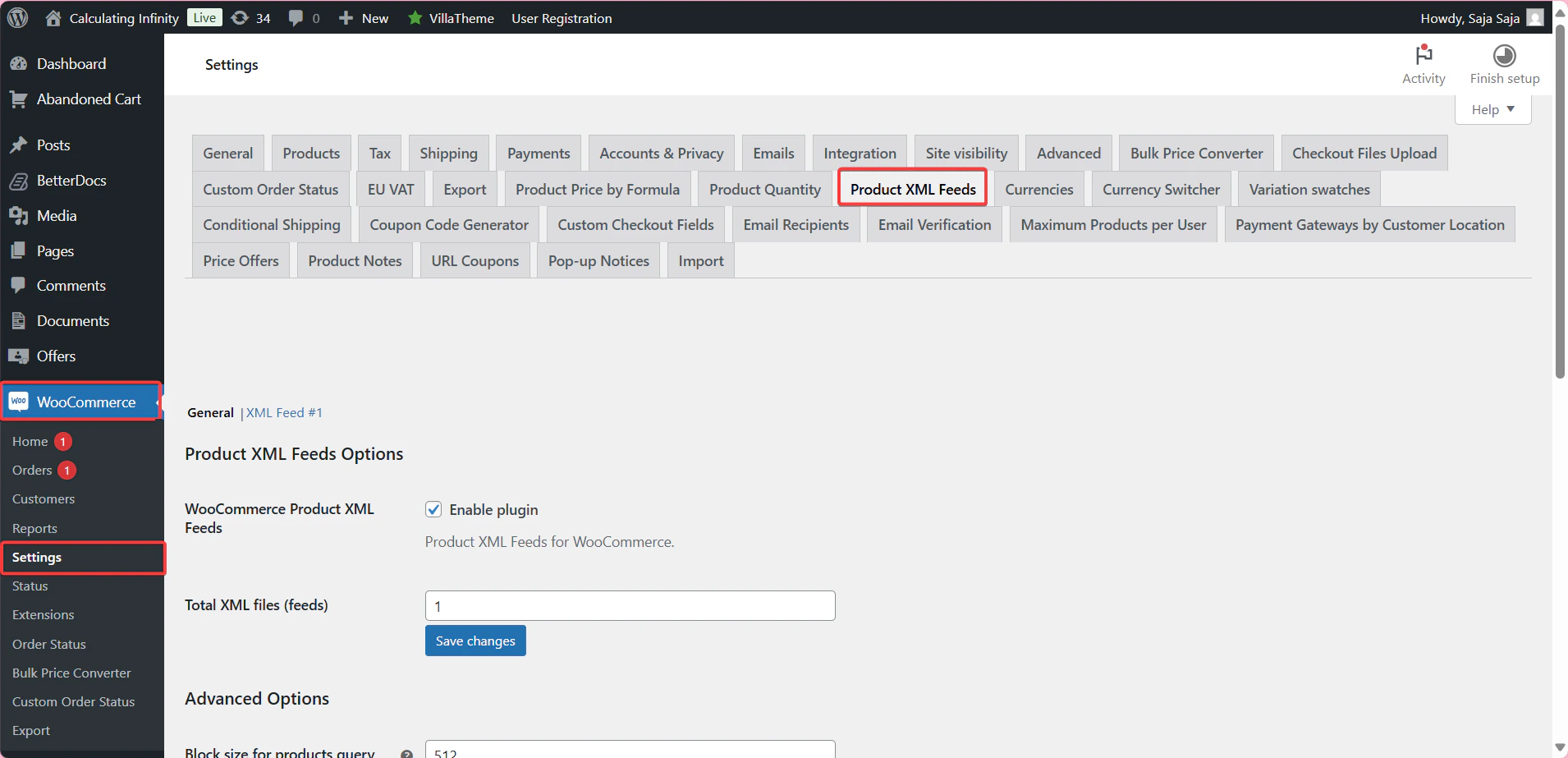This screenshot has height=758, width=1568.
Task: Visit site via Calculating Infinity link
Action: coord(124,17)
